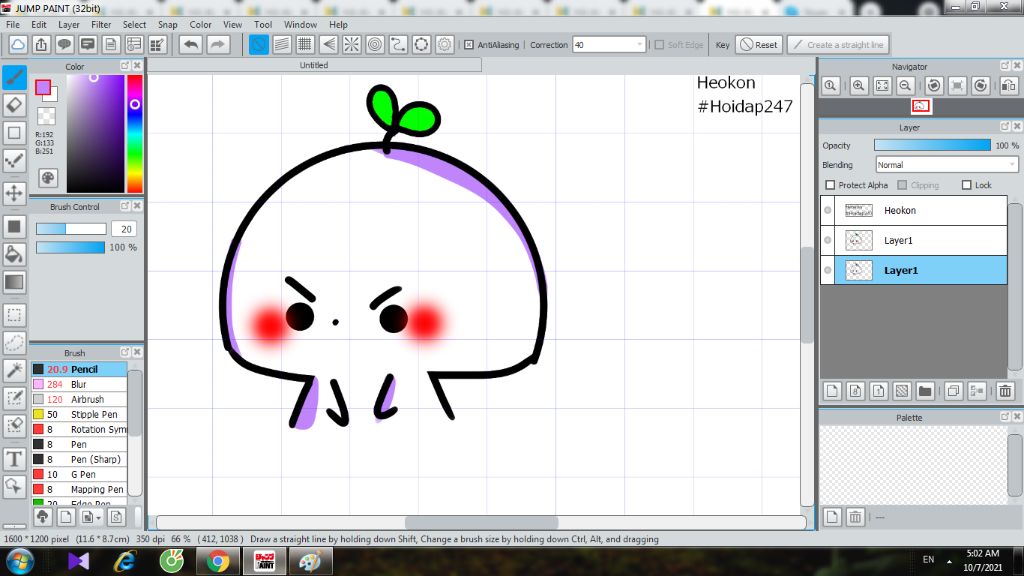Open the Layer menu
The height and width of the screenshot is (576, 1024).
point(69,24)
